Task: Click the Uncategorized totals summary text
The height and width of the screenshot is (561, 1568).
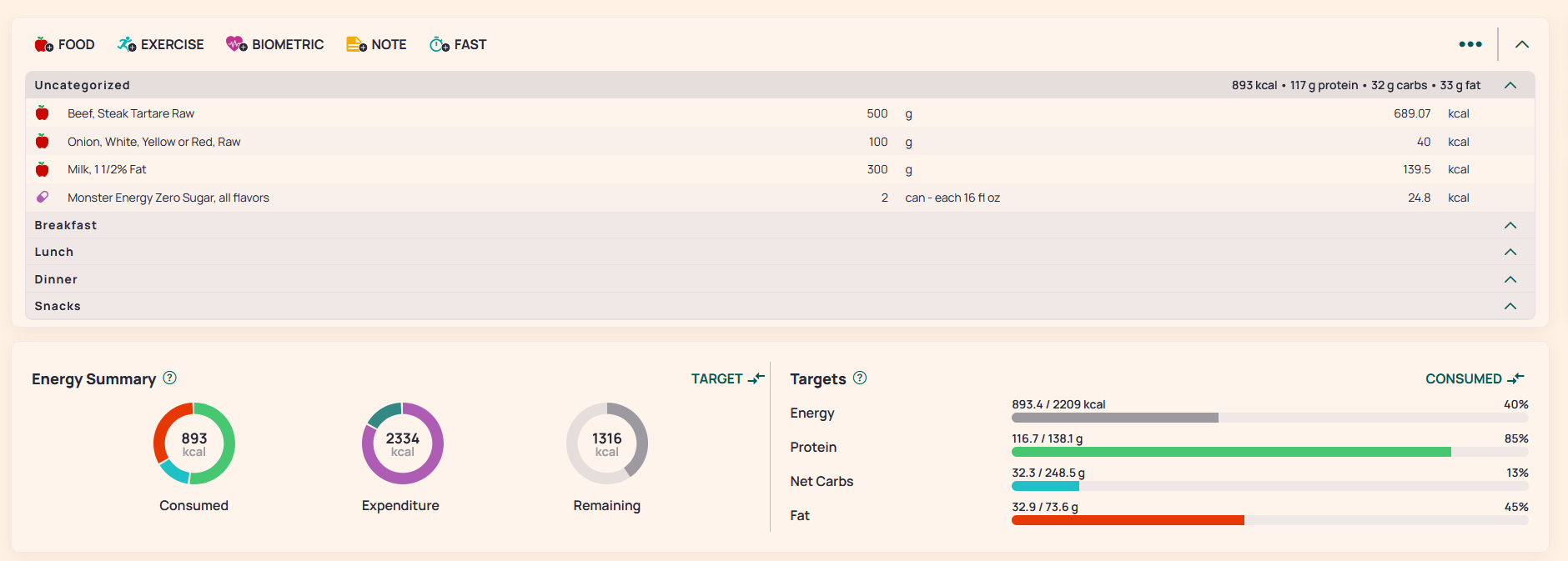Action: [1356, 85]
